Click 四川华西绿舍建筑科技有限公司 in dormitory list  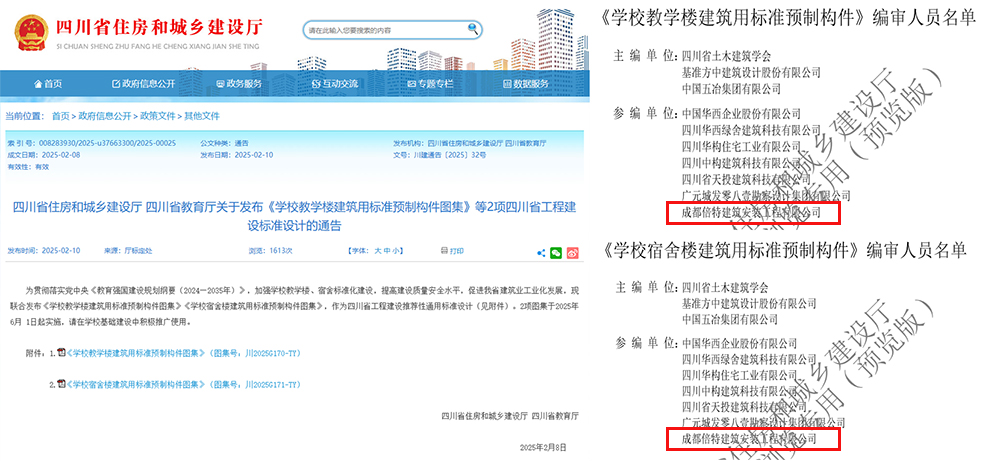749,359
